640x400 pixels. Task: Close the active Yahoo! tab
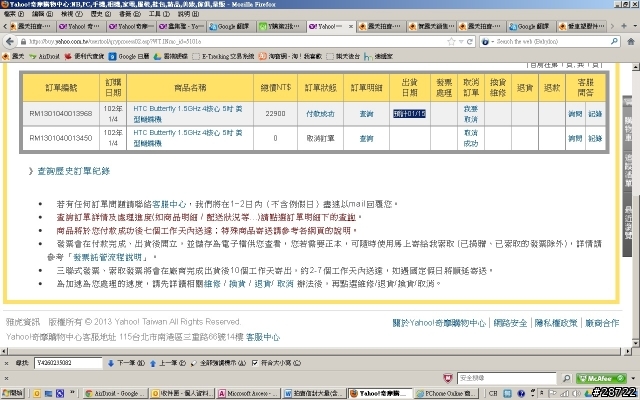point(351,26)
